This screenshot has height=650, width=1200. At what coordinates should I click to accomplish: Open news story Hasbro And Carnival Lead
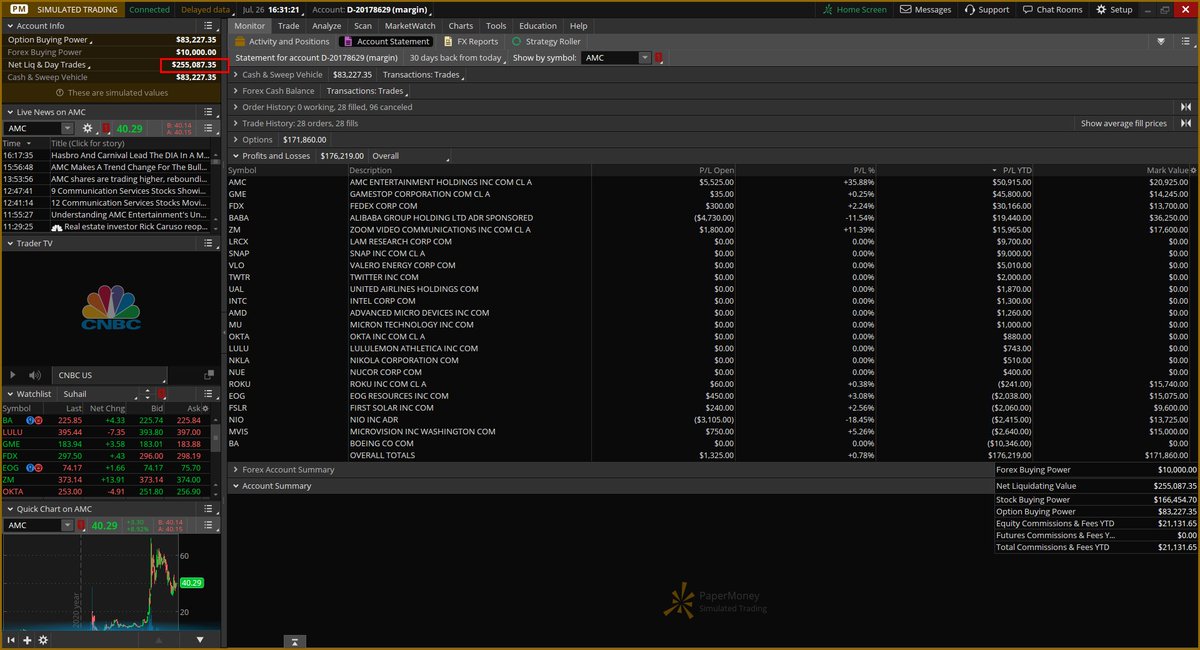pyautogui.click(x=130, y=156)
